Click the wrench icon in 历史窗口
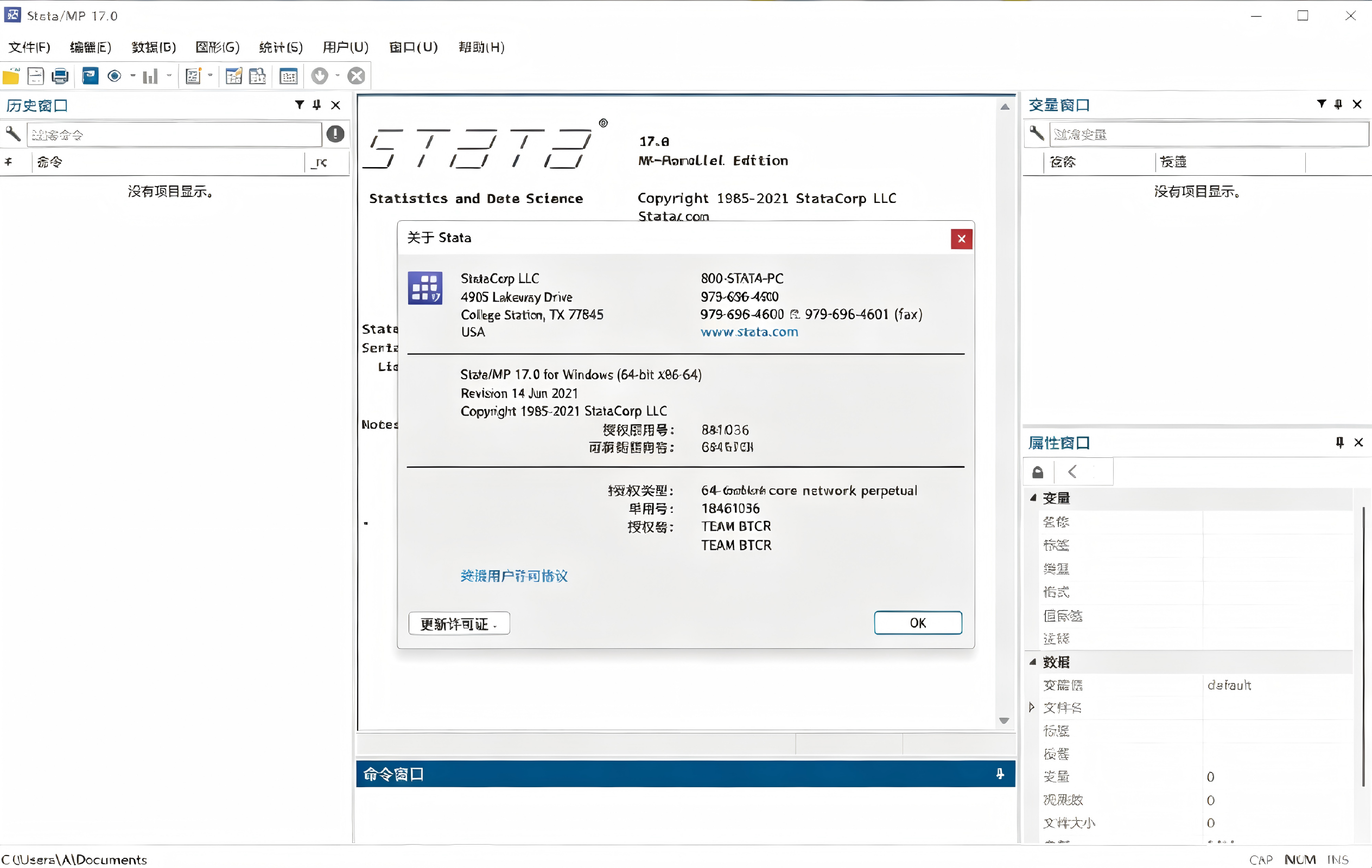 coord(12,134)
